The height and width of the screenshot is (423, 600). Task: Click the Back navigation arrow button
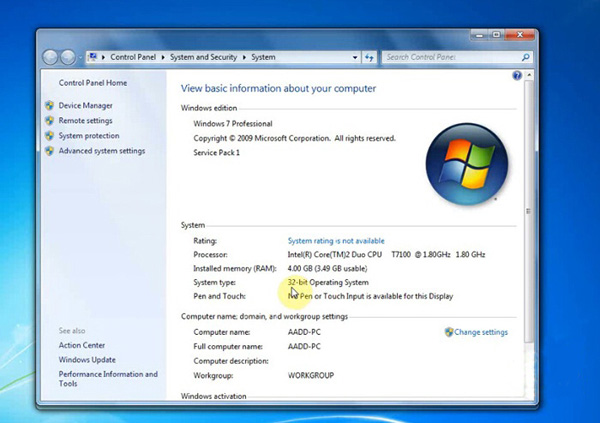[50, 57]
